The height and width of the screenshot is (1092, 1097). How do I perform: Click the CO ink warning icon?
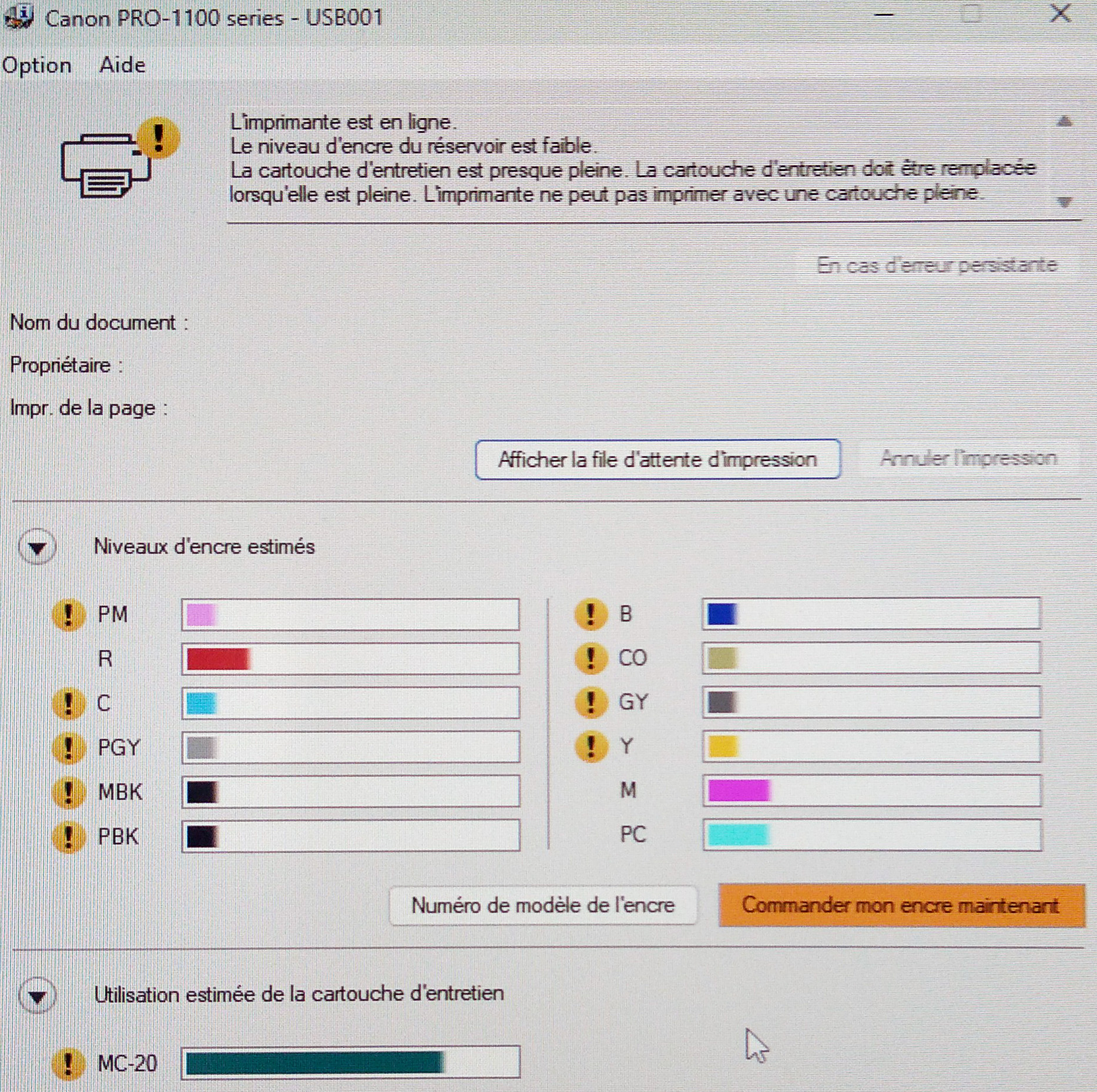pyautogui.click(x=590, y=658)
